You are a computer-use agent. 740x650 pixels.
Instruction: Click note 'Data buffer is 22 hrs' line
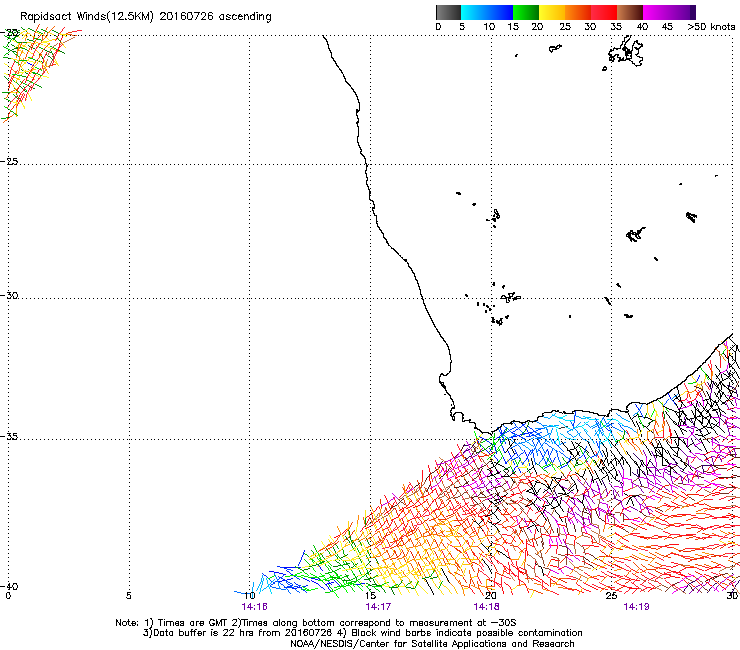point(362,633)
